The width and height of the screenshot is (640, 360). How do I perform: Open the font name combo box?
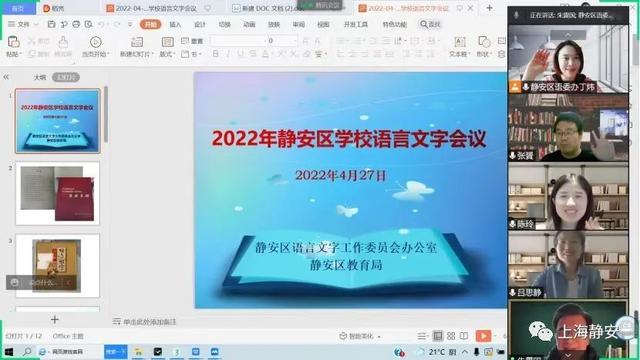coord(238,41)
